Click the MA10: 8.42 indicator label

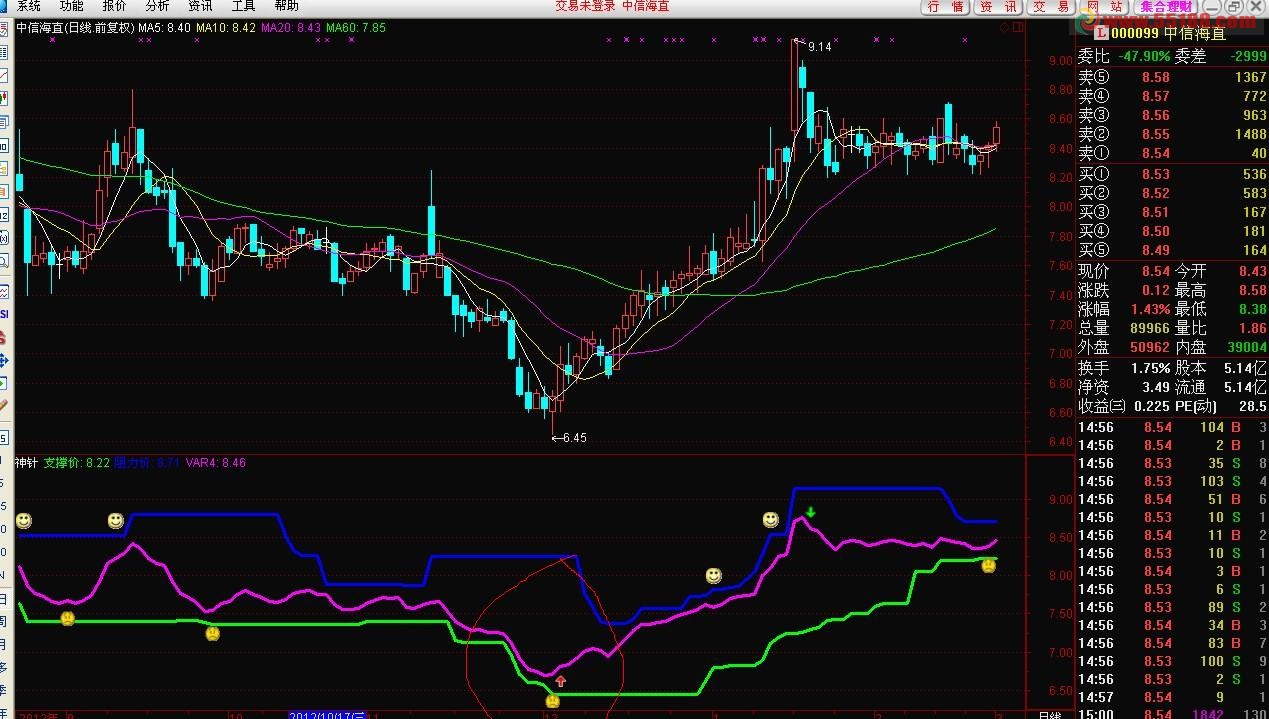click(226, 28)
